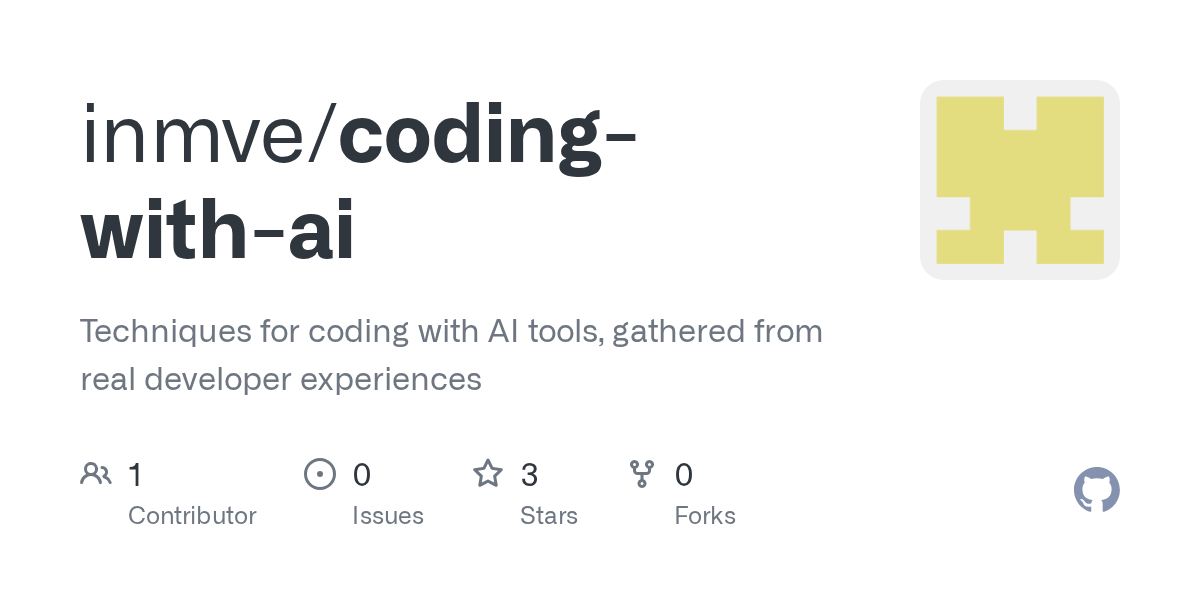The height and width of the screenshot is (600, 1200).
Task: Click the star icon
Action: point(488,473)
